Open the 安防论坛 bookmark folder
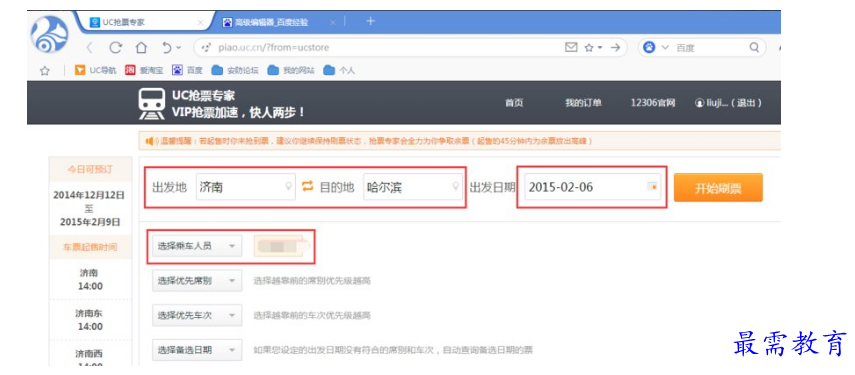 [235, 70]
